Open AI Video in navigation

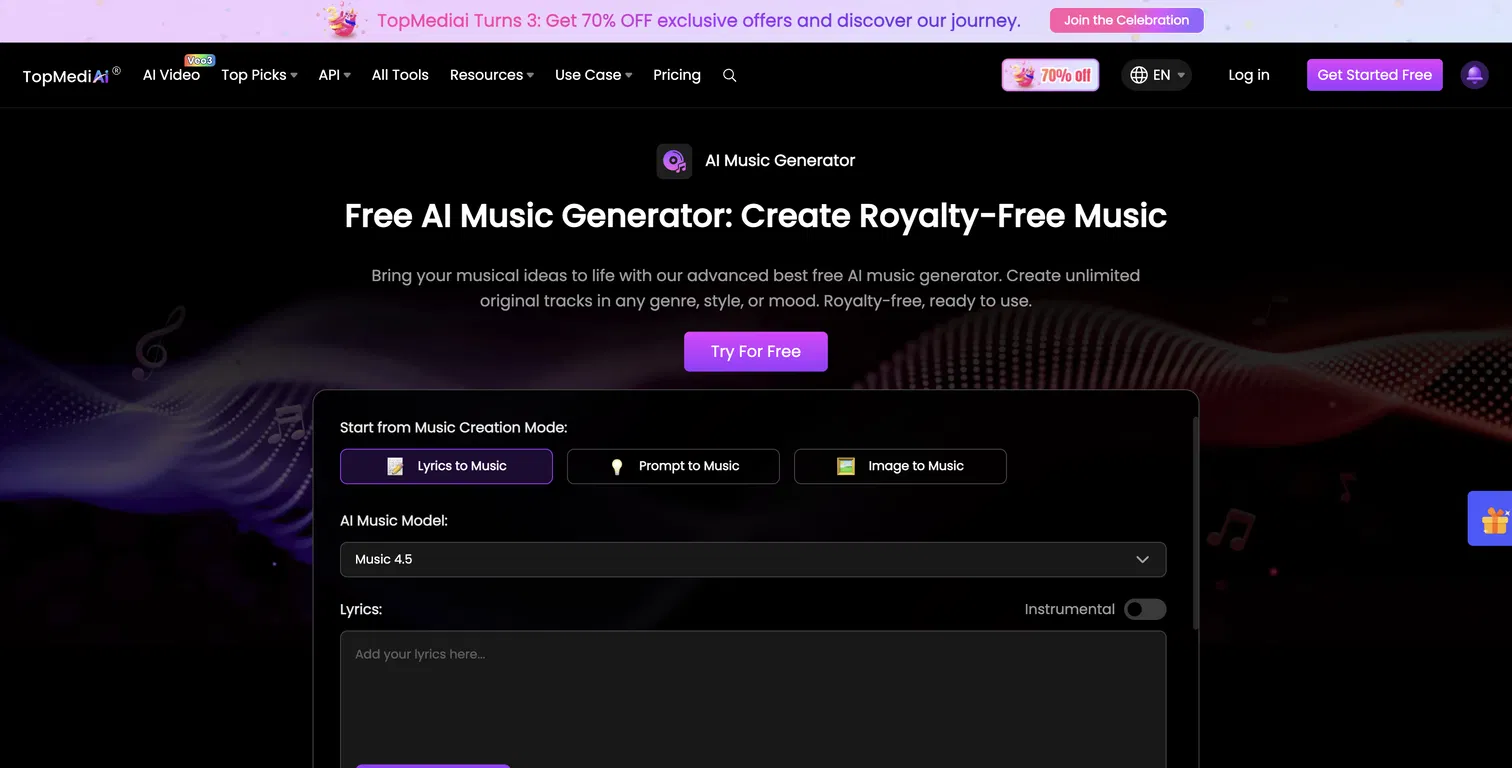pos(171,75)
